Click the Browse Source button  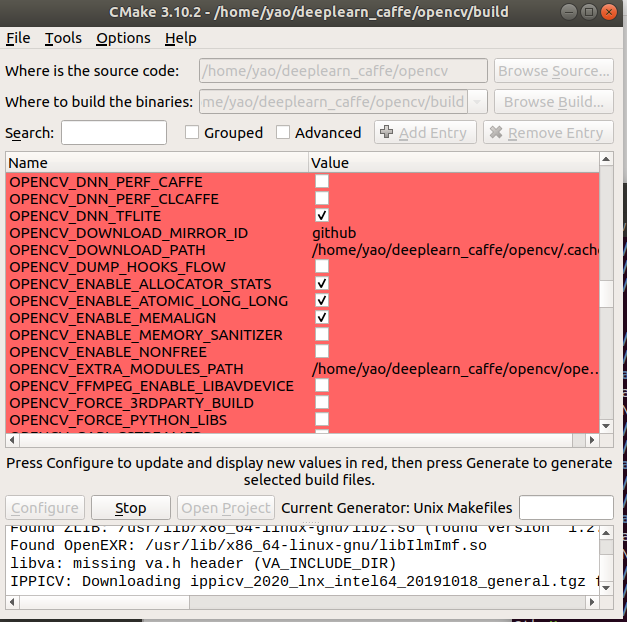pos(554,71)
